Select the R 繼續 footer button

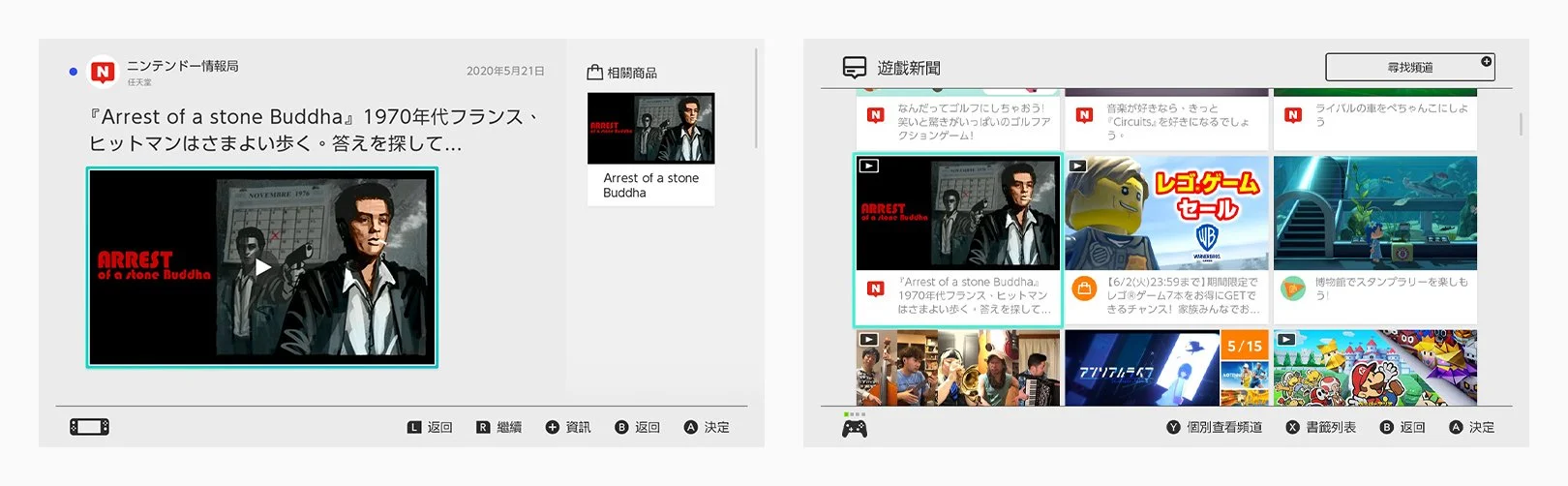point(498,427)
